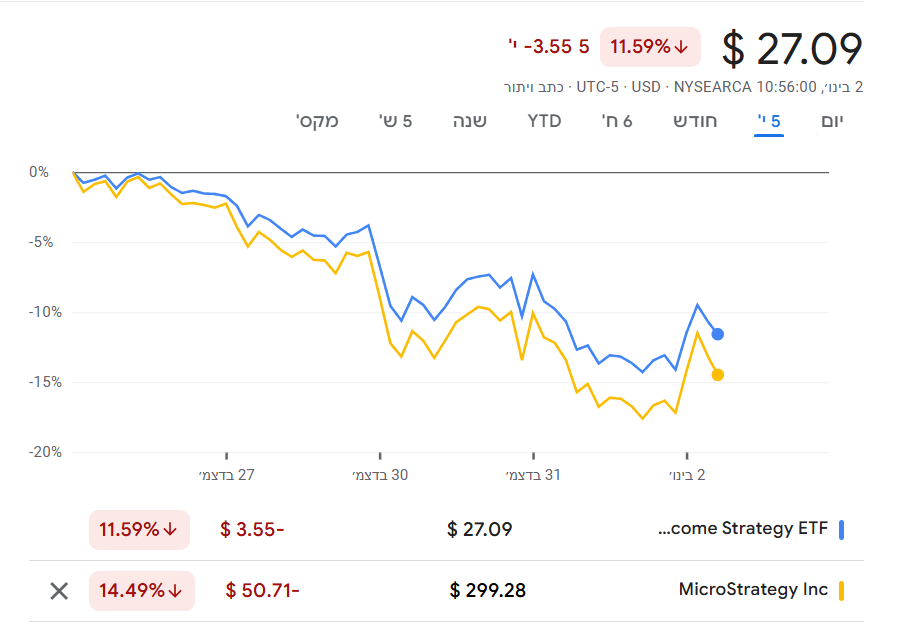Click the red down-arrow 11.59% badge beside $27.09
The width and height of the screenshot is (905, 626).
tap(650, 47)
